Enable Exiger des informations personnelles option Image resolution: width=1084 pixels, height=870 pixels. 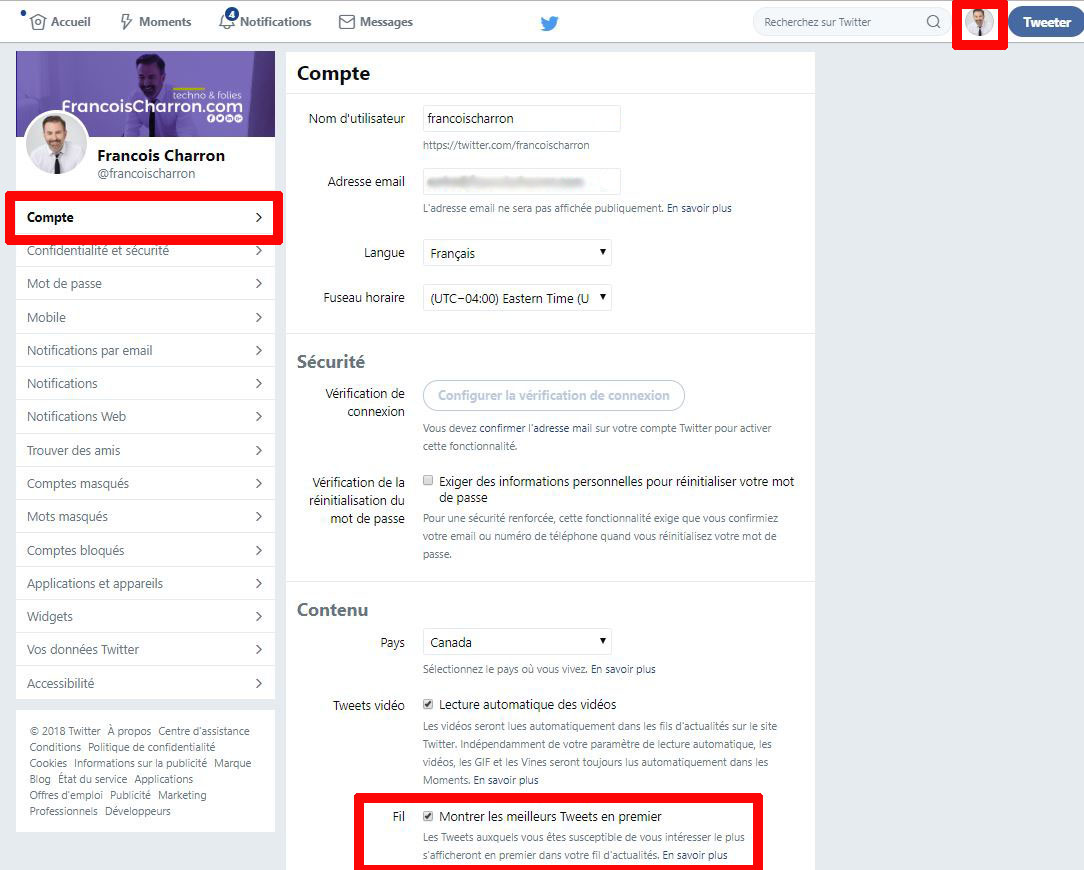coord(428,479)
